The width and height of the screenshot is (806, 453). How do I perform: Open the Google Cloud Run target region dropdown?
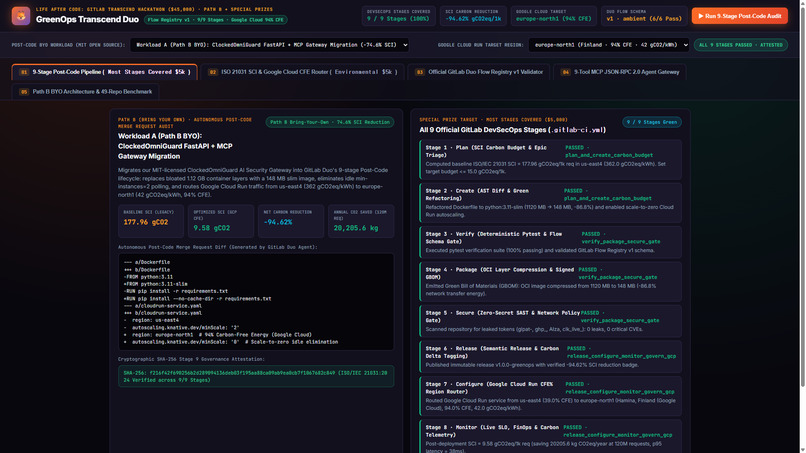[609, 45]
